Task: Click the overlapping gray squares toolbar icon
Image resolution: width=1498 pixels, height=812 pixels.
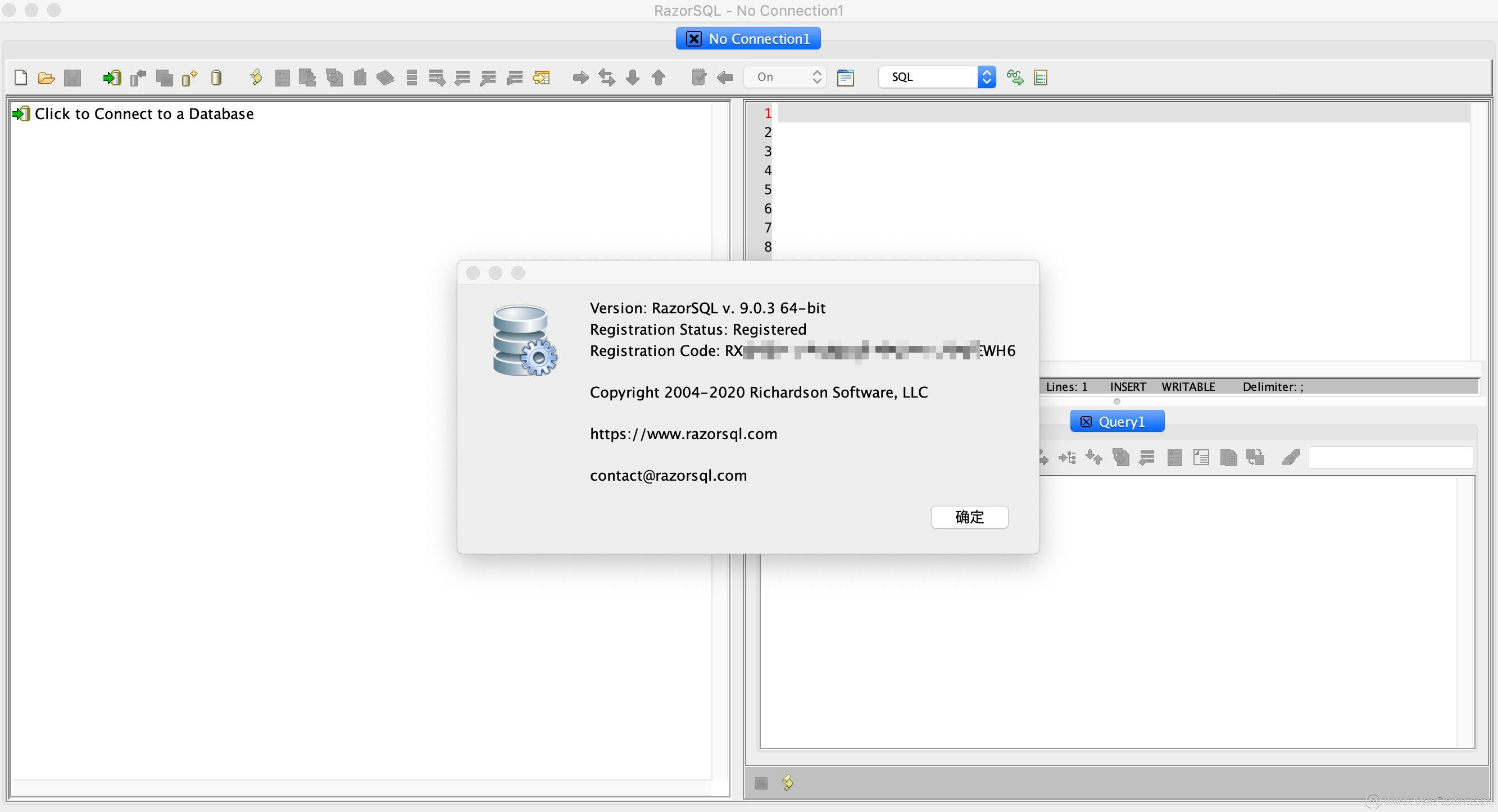Action: point(165,77)
